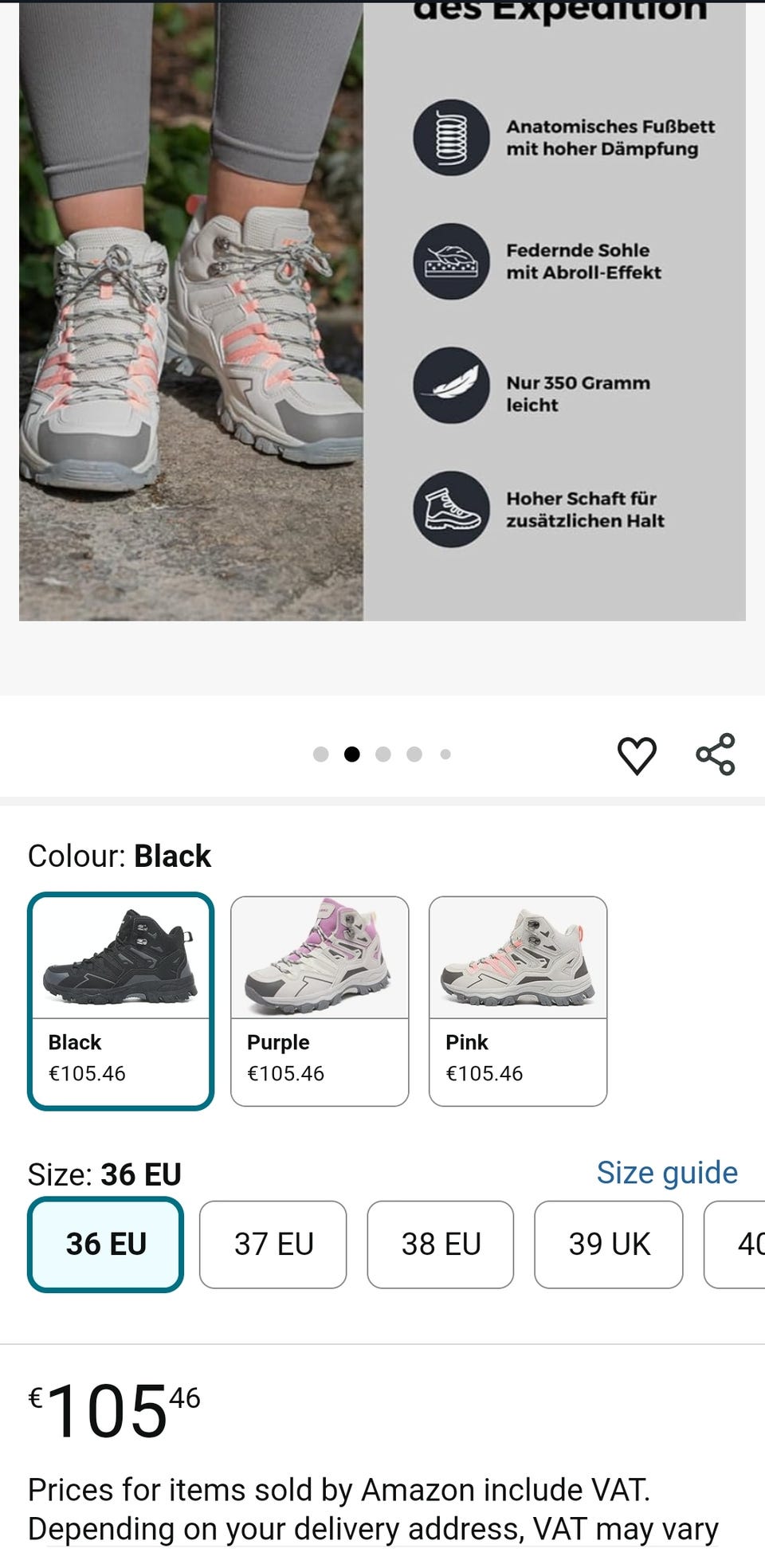Image resolution: width=765 pixels, height=1568 pixels.
Task: Go to the first image dot
Action: click(x=321, y=755)
